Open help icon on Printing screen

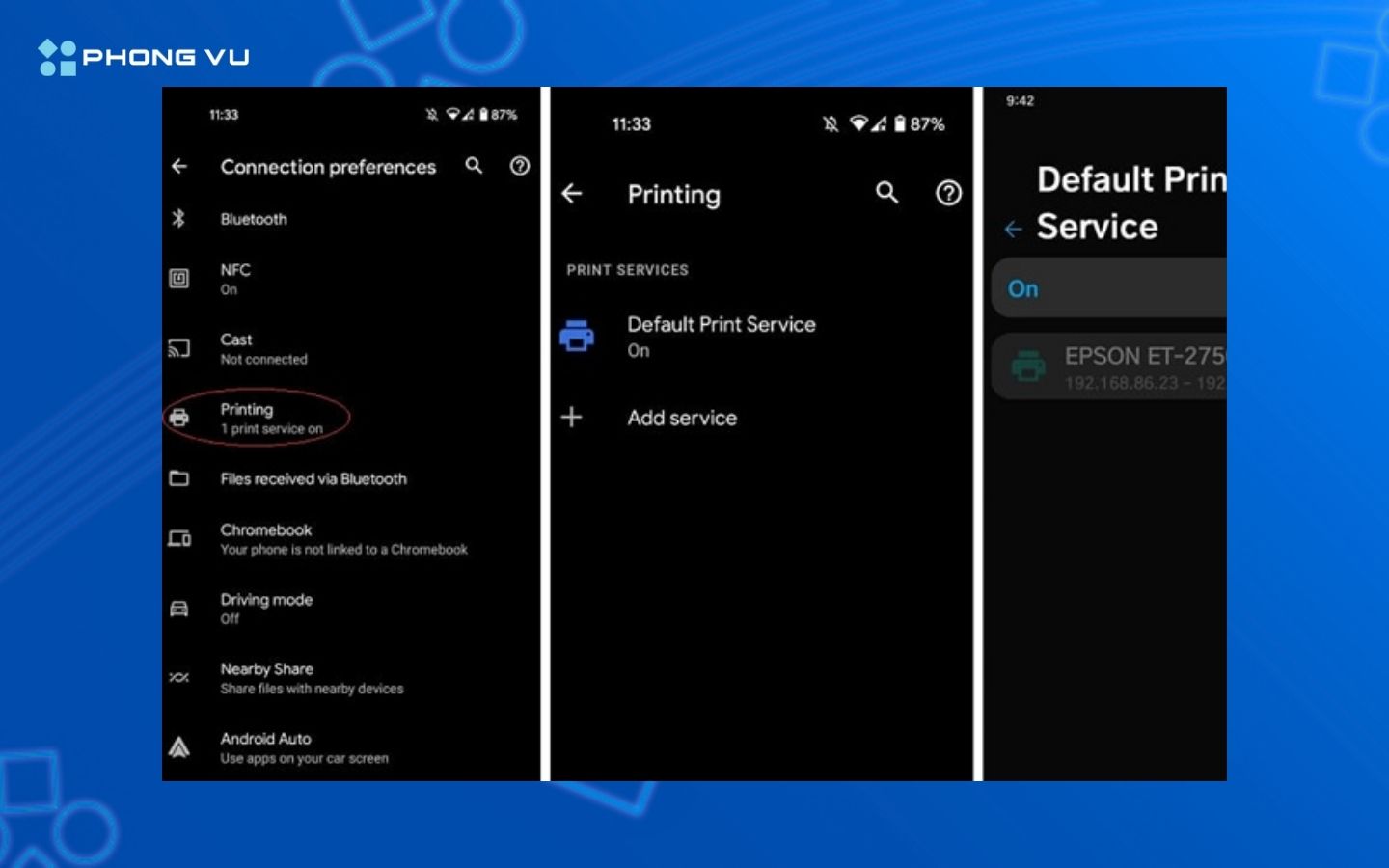click(x=948, y=193)
